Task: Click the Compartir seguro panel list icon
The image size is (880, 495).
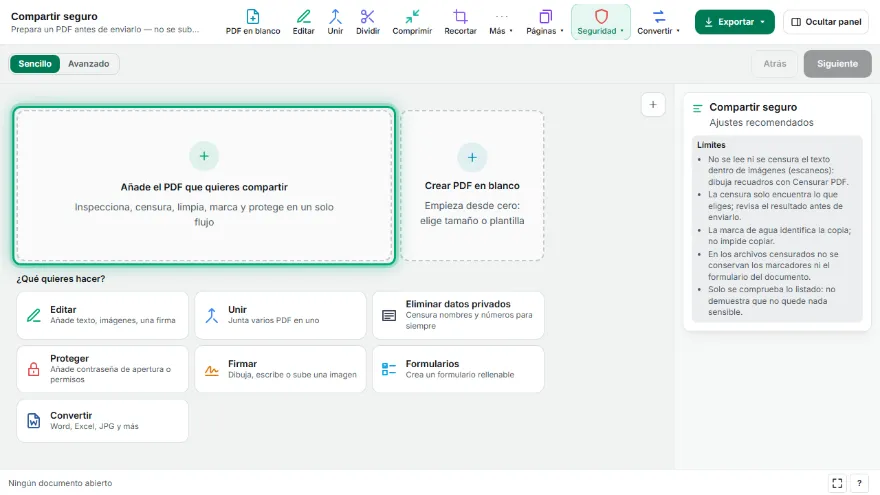Action: (x=698, y=108)
